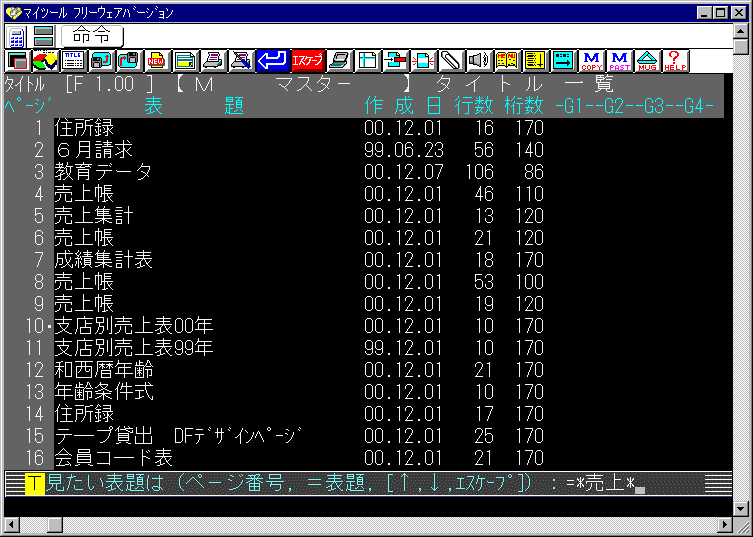Open the yellow MENU book icon
This screenshot has height=537, width=753.
[507, 61]
